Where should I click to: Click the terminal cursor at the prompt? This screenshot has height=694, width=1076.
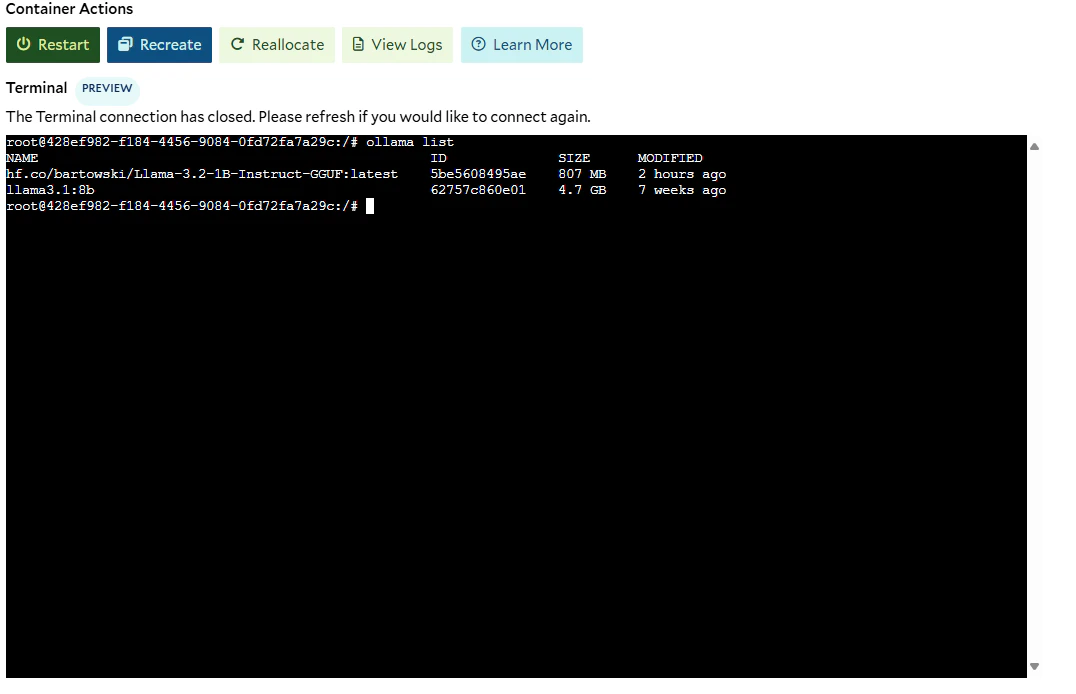tap(370, 206)
